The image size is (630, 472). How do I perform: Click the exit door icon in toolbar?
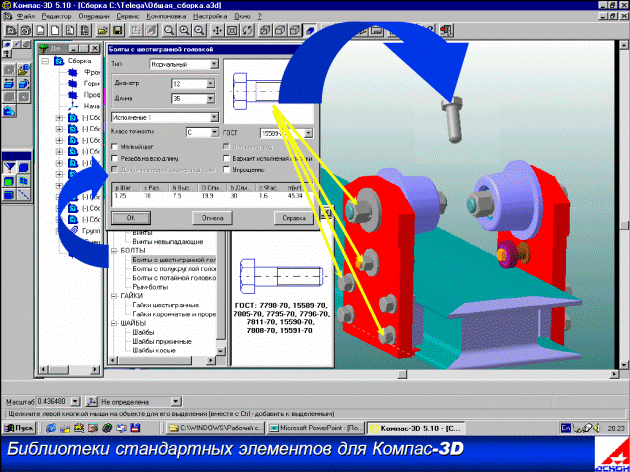point(446,30)
